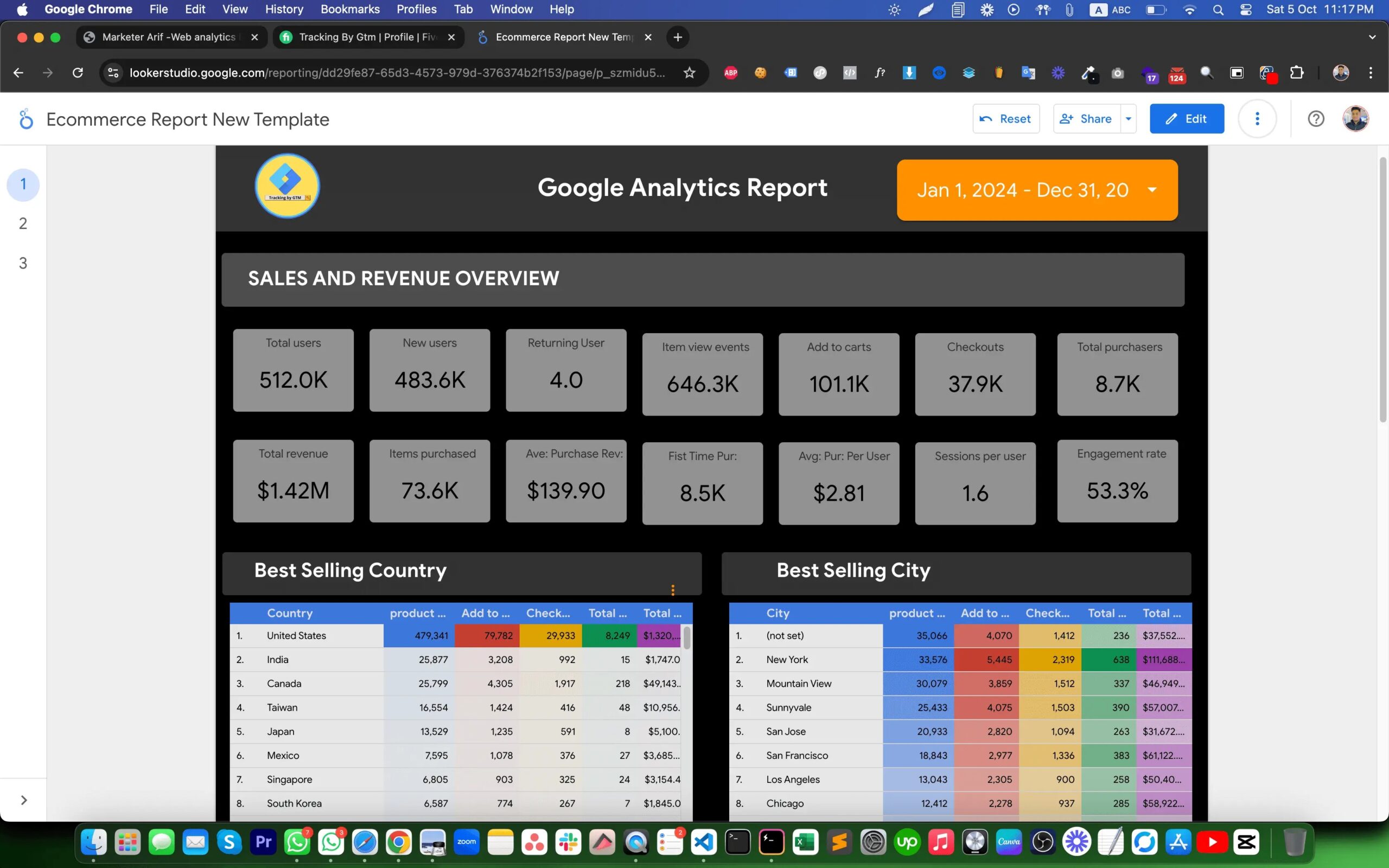1389x868 pixels.
Task: Select the Mountain View row
Action: click(x=960, y=684)
